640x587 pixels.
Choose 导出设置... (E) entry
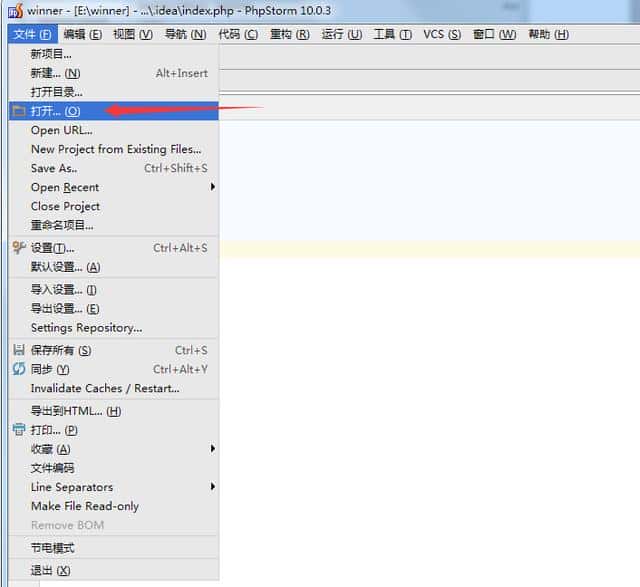[113, 309]
